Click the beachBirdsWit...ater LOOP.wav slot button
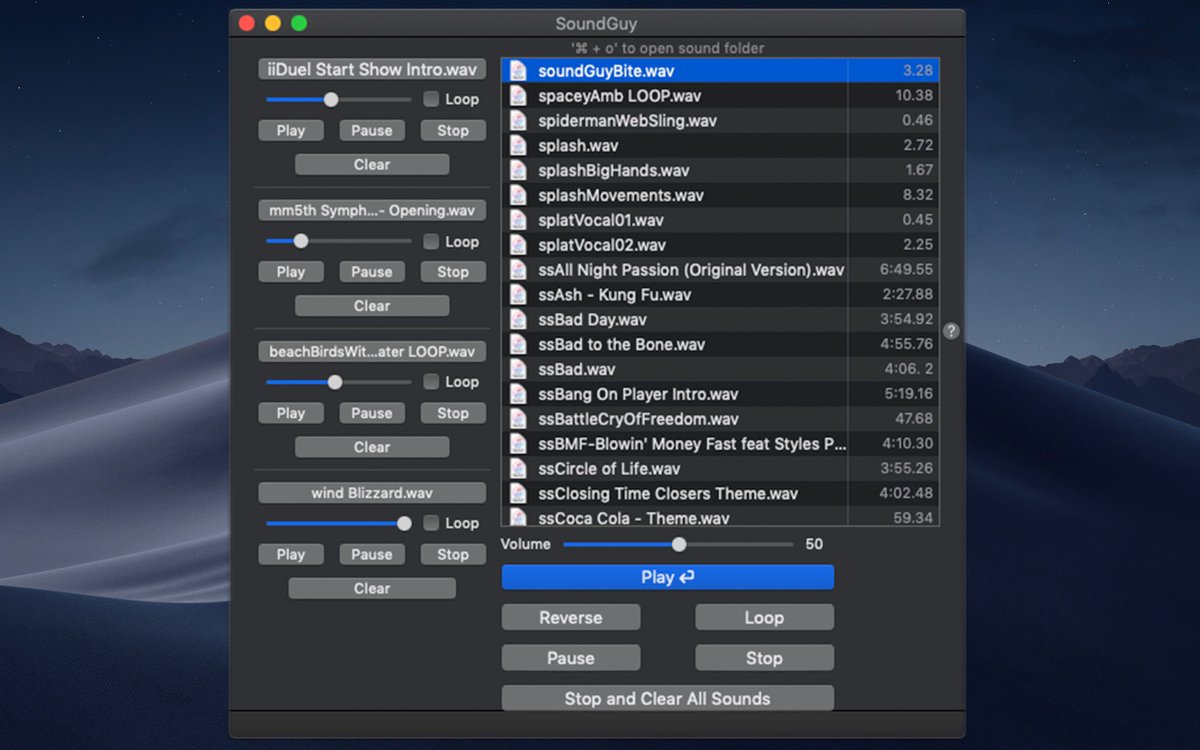Screen dimensions: 1200x750 (x=372, y=352)
